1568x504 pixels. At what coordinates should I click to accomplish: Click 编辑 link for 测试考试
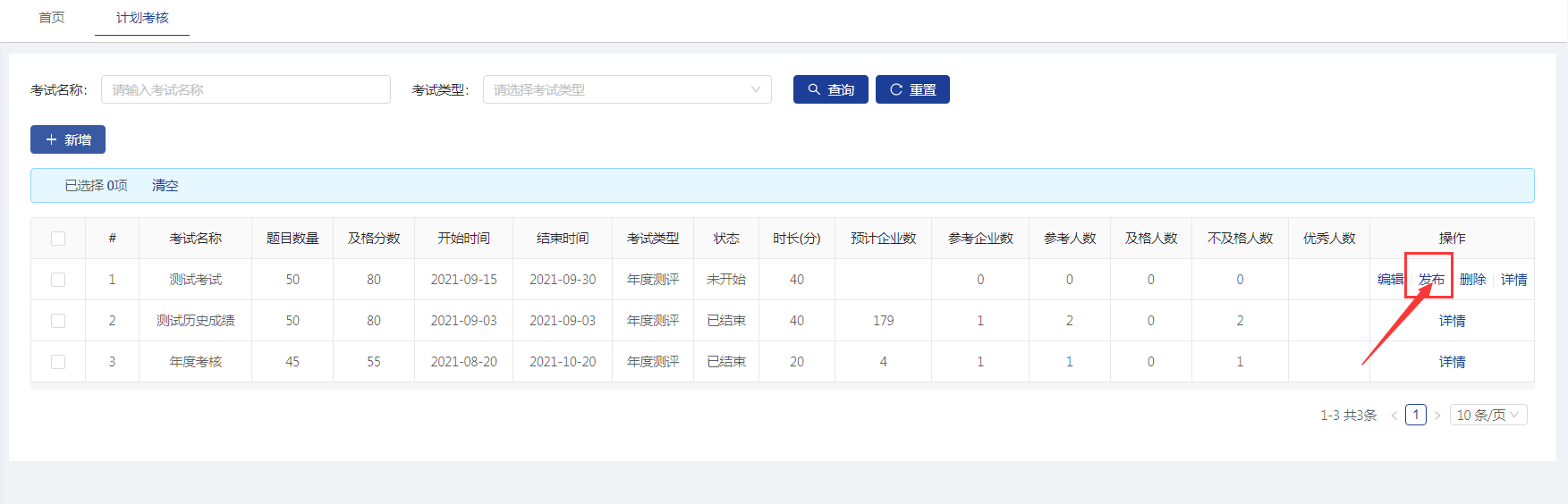pyautogui.click(x=1390, y=280)
